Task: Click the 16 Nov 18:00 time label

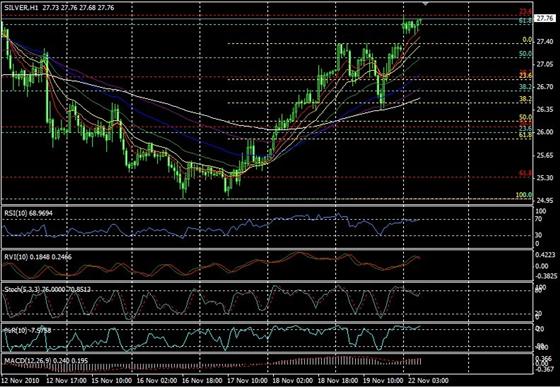Action: (202, 380)
